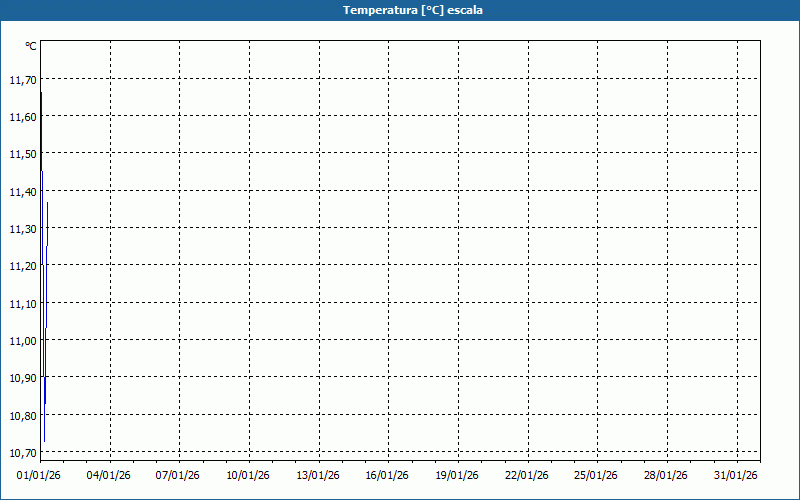
Task: Click the 10,70 y-axis label
Action: point(23,453)
